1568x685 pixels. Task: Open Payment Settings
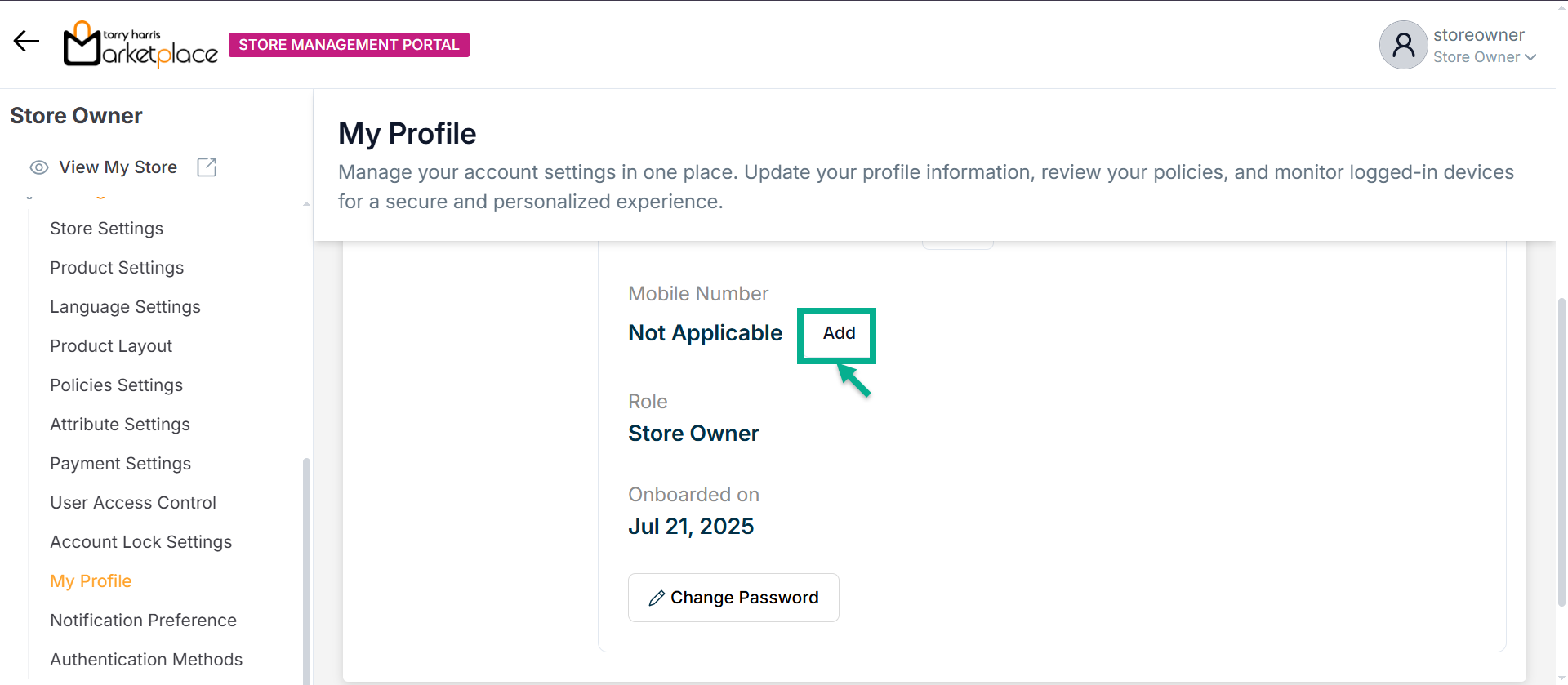pos(120,464)
